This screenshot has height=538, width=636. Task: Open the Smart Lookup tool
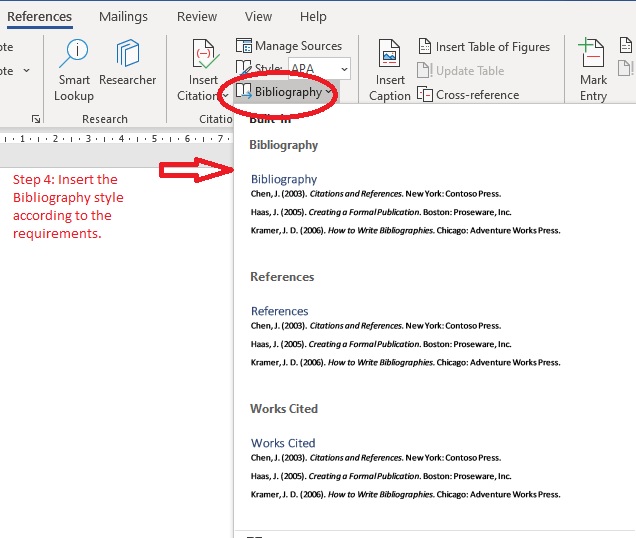coord(74,70)
